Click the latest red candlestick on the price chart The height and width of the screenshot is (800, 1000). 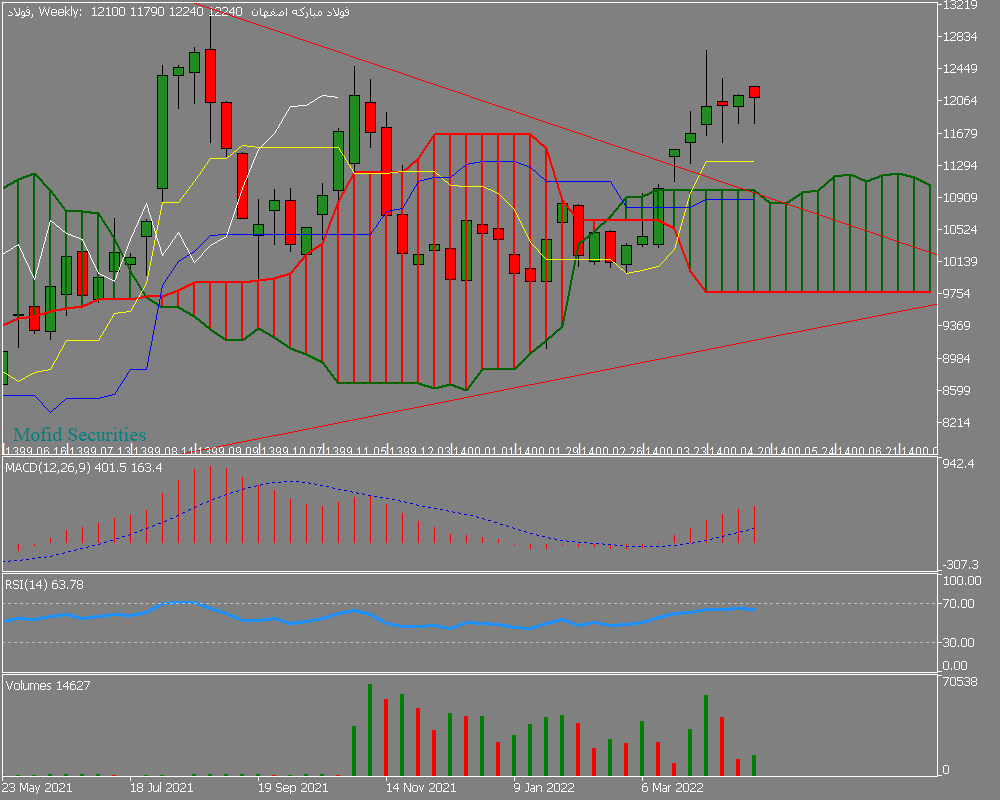[x=754, y=92]
